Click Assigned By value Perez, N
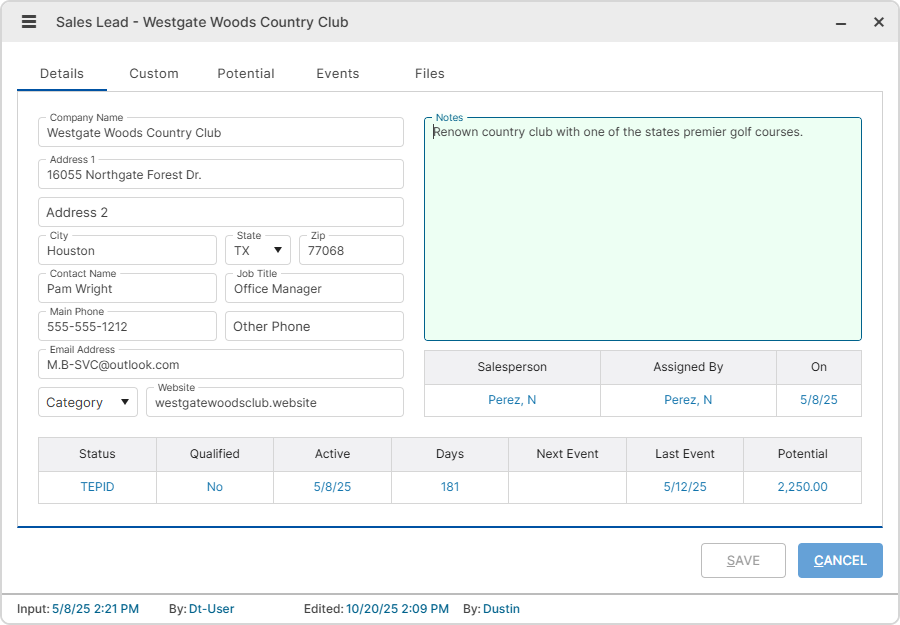 click(x=688, y=399)
